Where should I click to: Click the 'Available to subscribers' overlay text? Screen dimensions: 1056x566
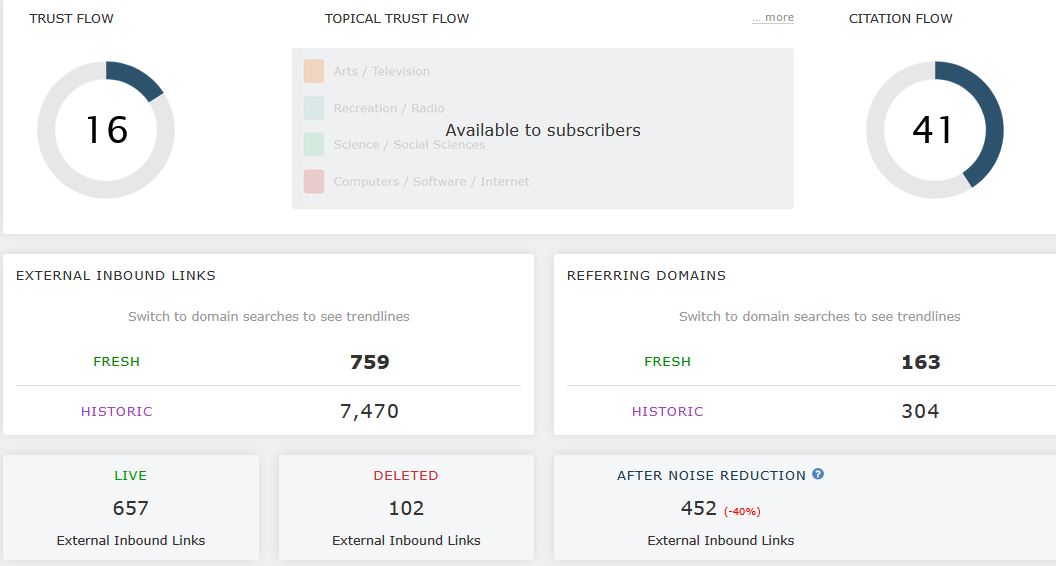pos(543,130)
